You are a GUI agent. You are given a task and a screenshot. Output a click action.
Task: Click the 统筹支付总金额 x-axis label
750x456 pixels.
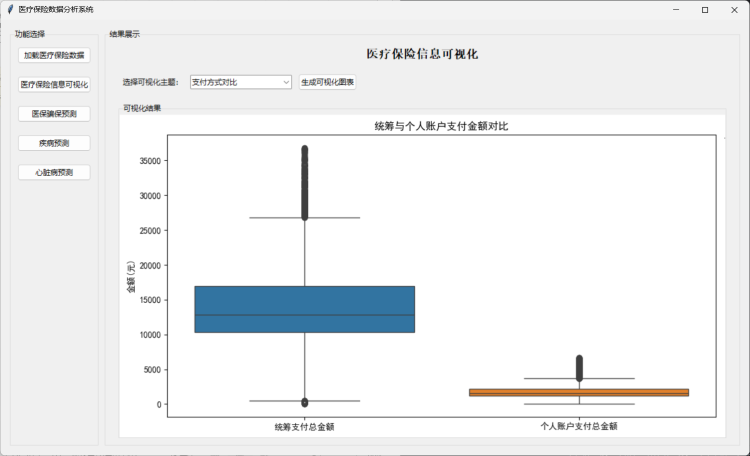click(x=304, y=426)
